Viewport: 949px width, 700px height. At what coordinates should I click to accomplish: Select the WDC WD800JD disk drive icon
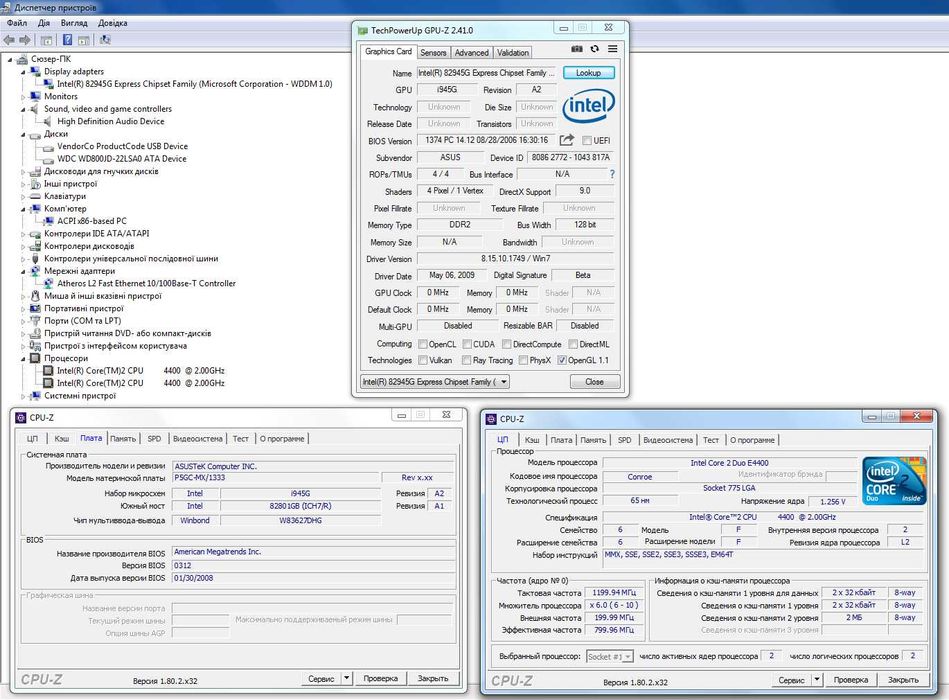pyautogui.click(x=48, y=159)
